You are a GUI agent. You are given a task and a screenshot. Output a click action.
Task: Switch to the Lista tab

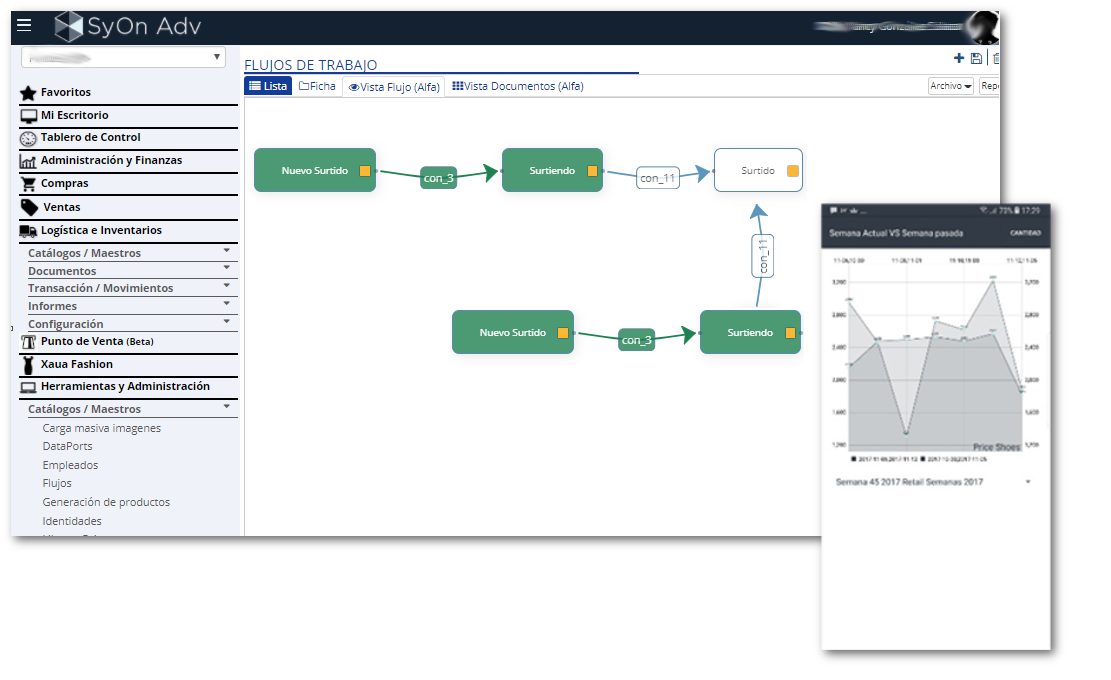268,86
